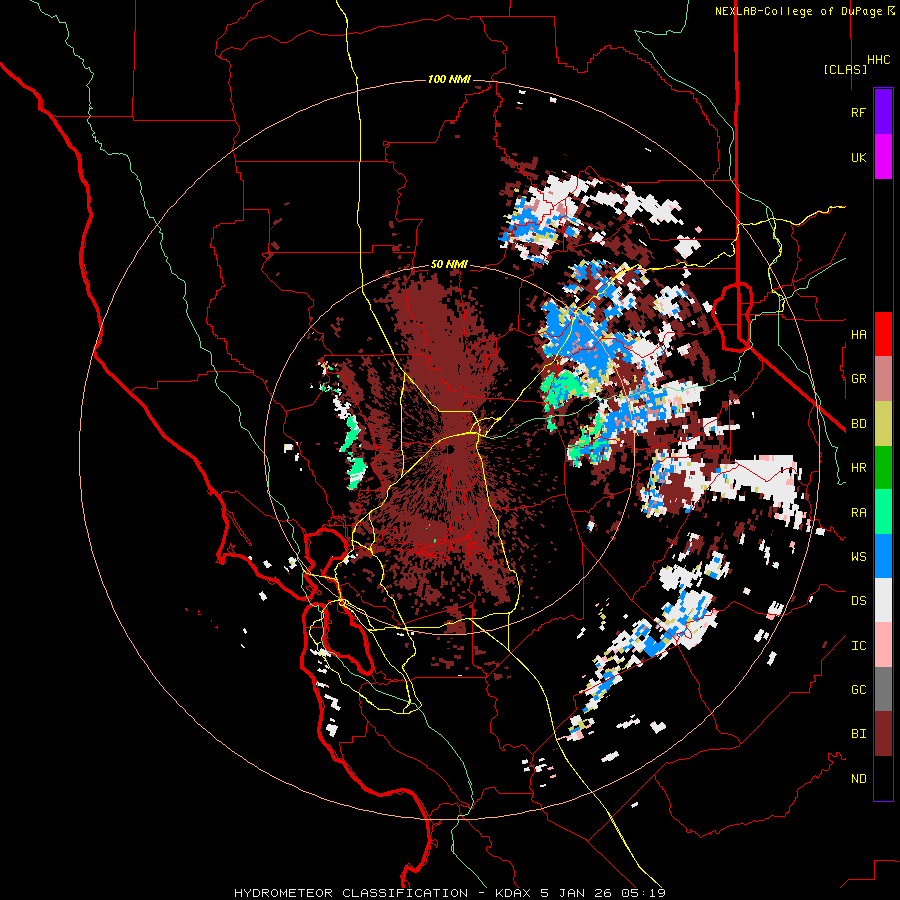Click the KDAX radar site center

[x=449, y=449]
